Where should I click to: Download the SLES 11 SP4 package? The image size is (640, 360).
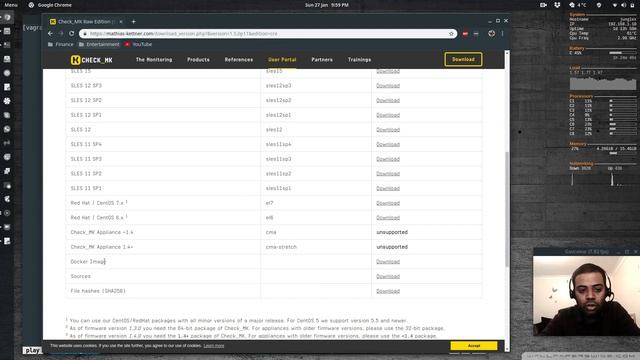[388, 144]
